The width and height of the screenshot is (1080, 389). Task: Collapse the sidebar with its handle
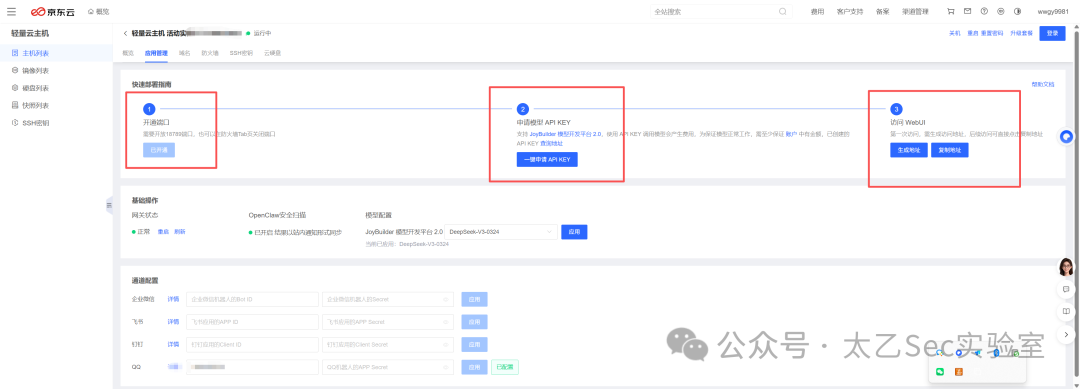(109, 205)
